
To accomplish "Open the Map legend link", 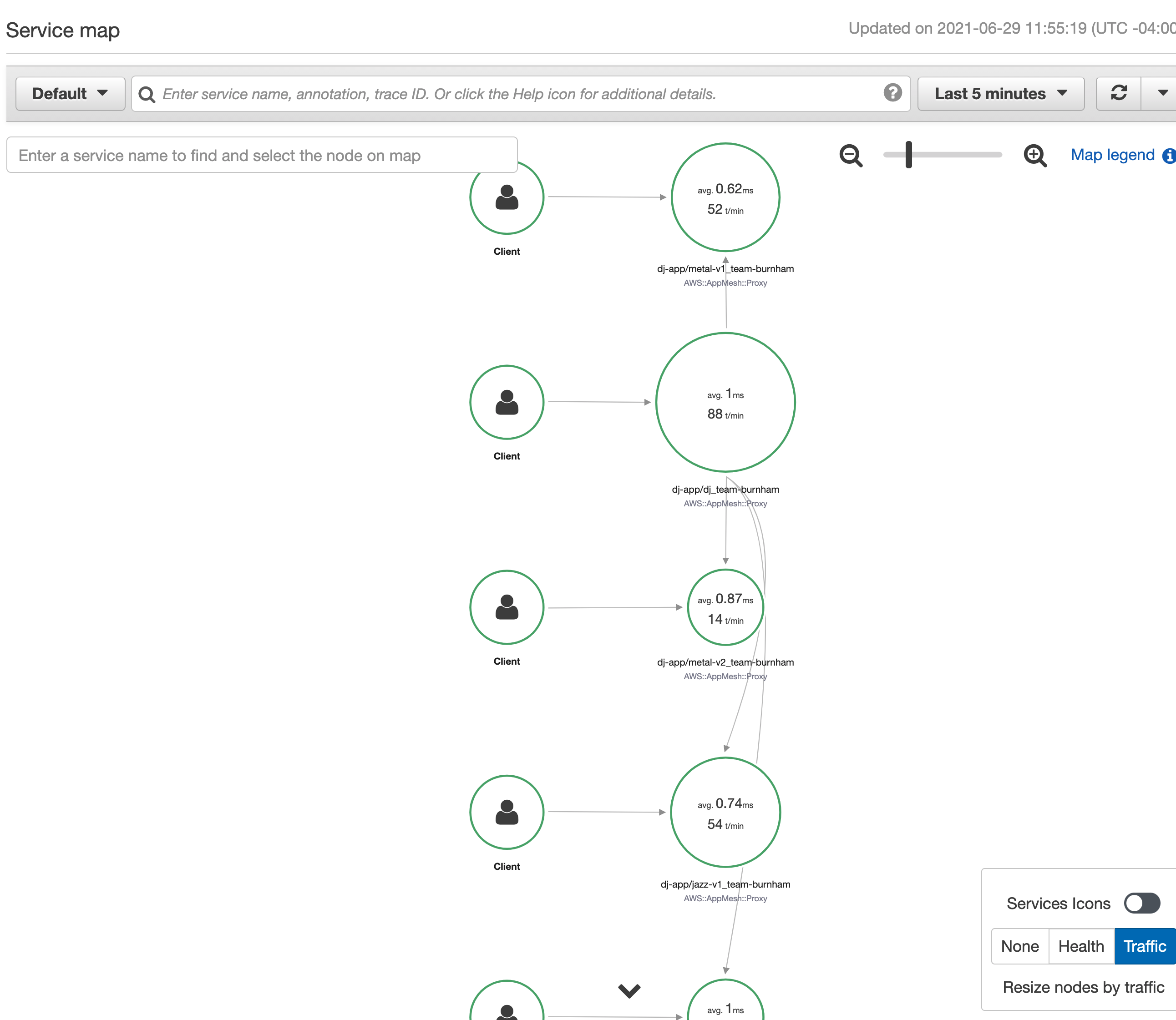I will click(x=1112, y=155).
